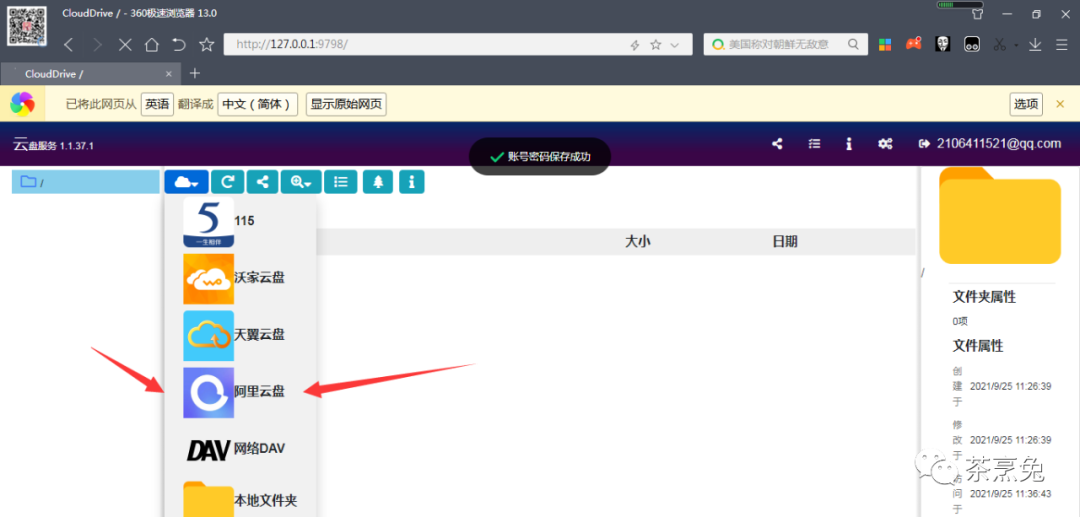Click the browser forward button
Viewport: 1080px width, 517px height.
(97, 45)
